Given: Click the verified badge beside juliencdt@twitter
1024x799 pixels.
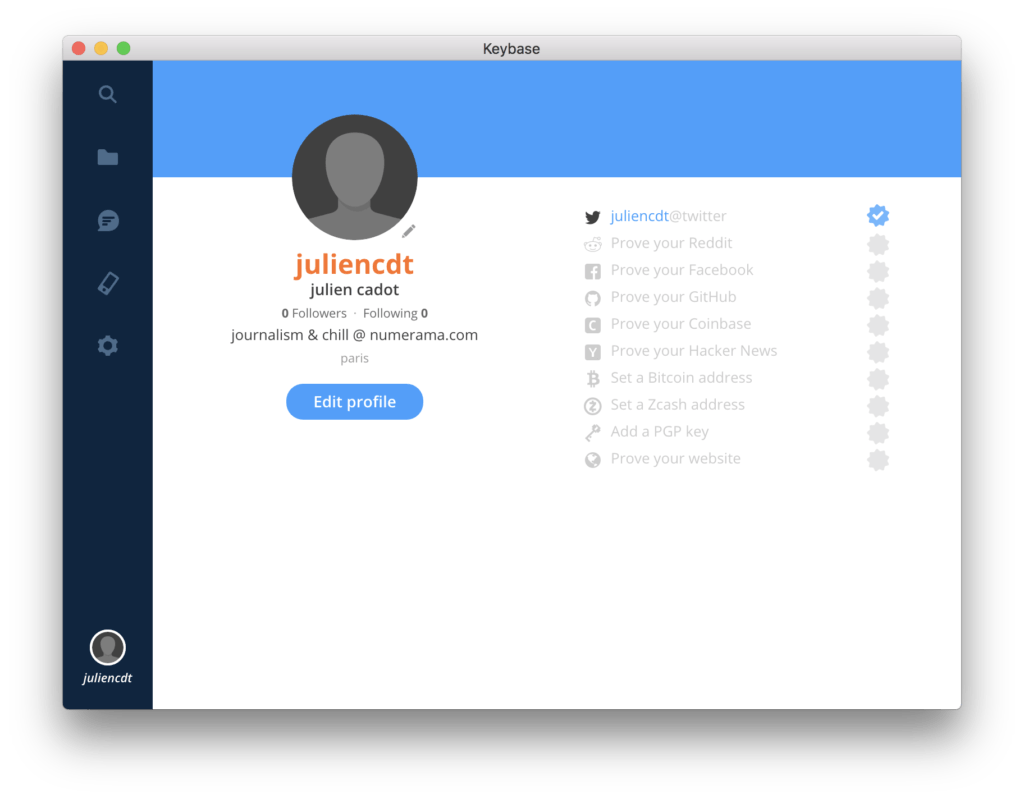Looking at the screenshot, I should pyautogui.click(x=878, y=214).
